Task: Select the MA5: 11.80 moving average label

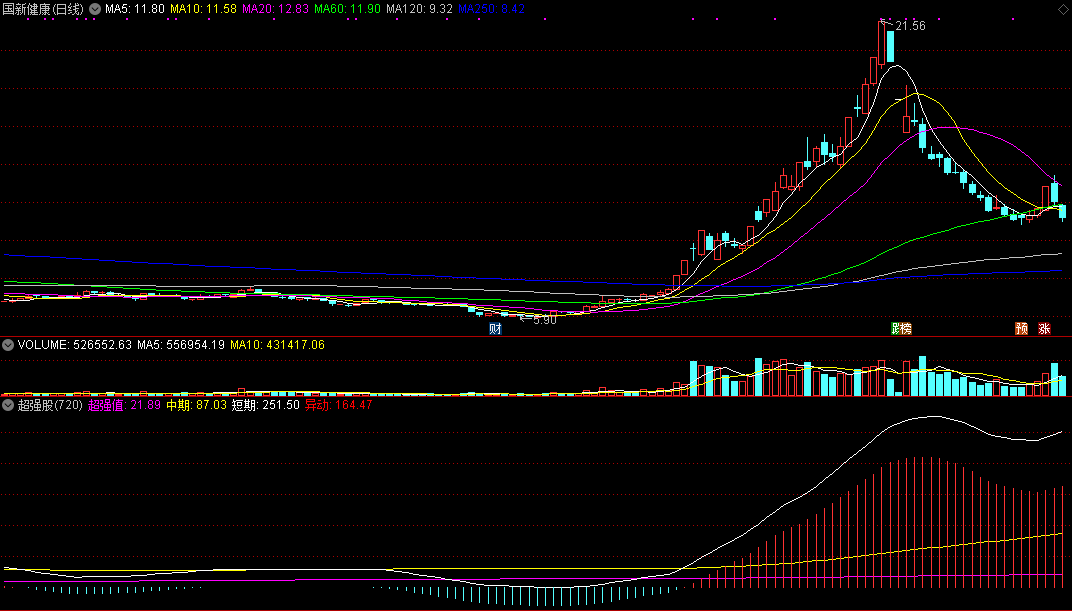Action: [x=135, y=9]
